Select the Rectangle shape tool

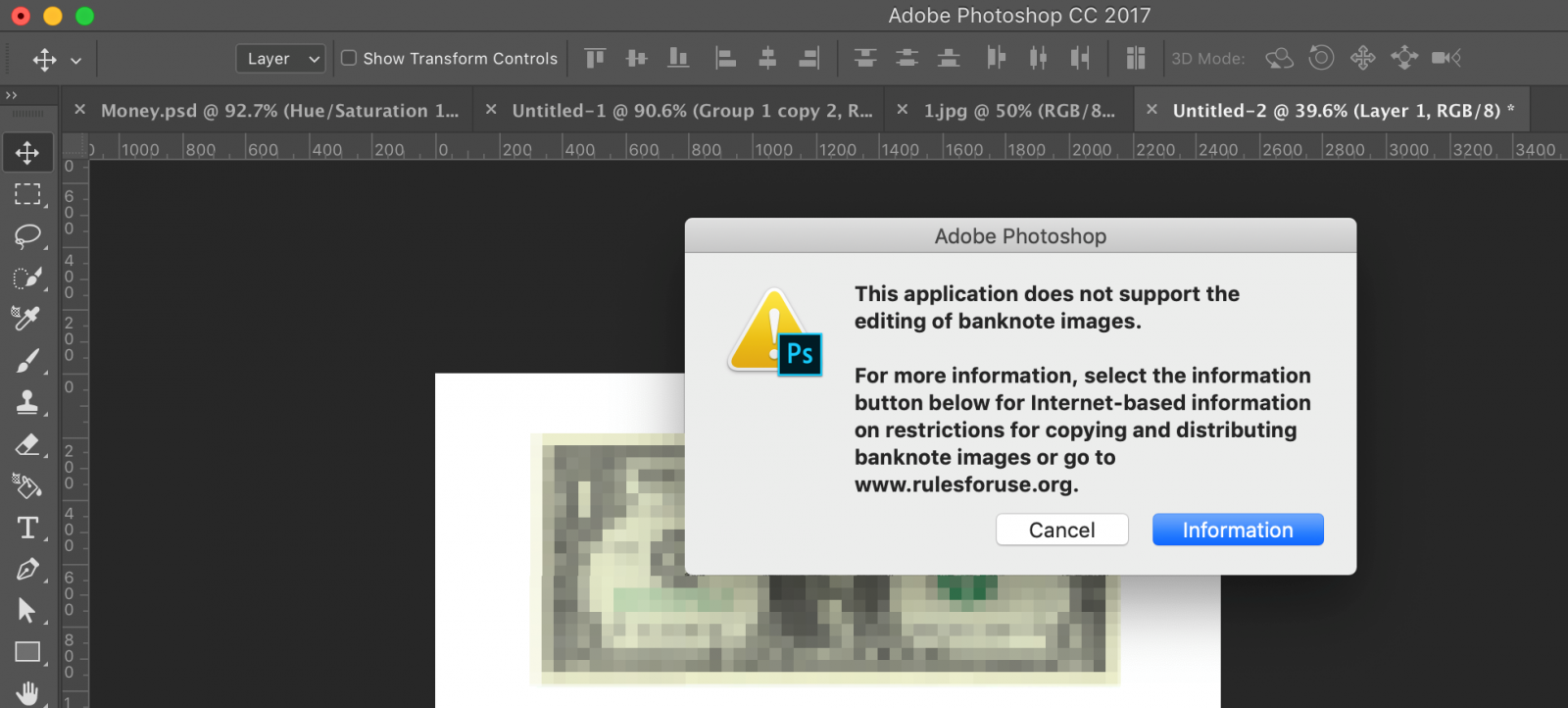click(27, 652)
